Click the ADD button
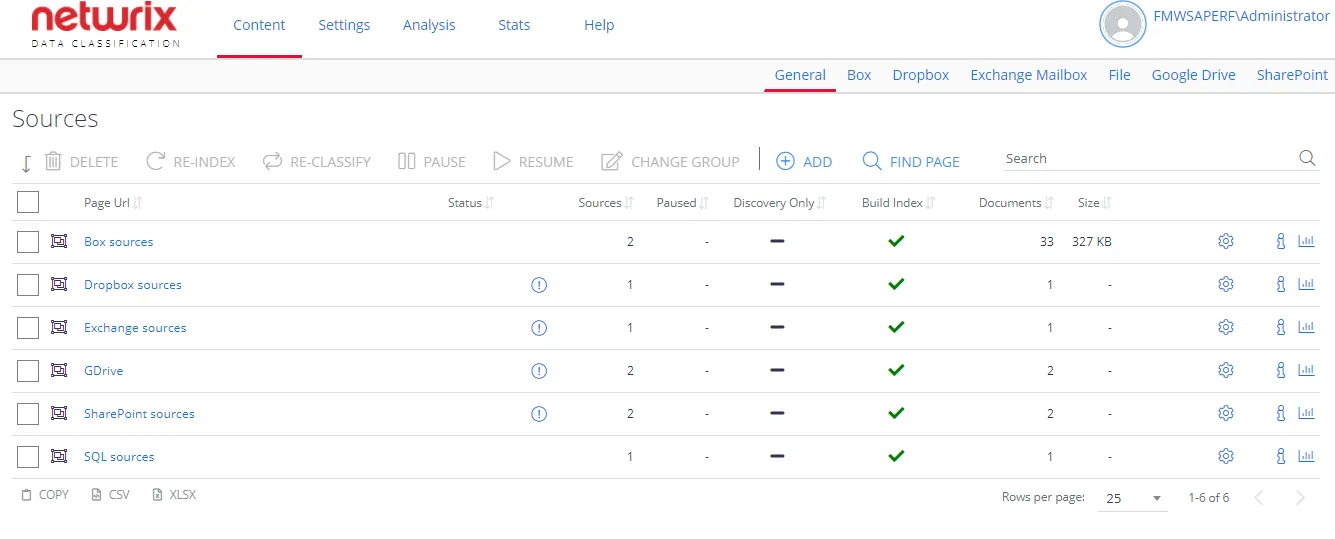This screenshot has height=539, width=1335. click(x=804, y=161)
